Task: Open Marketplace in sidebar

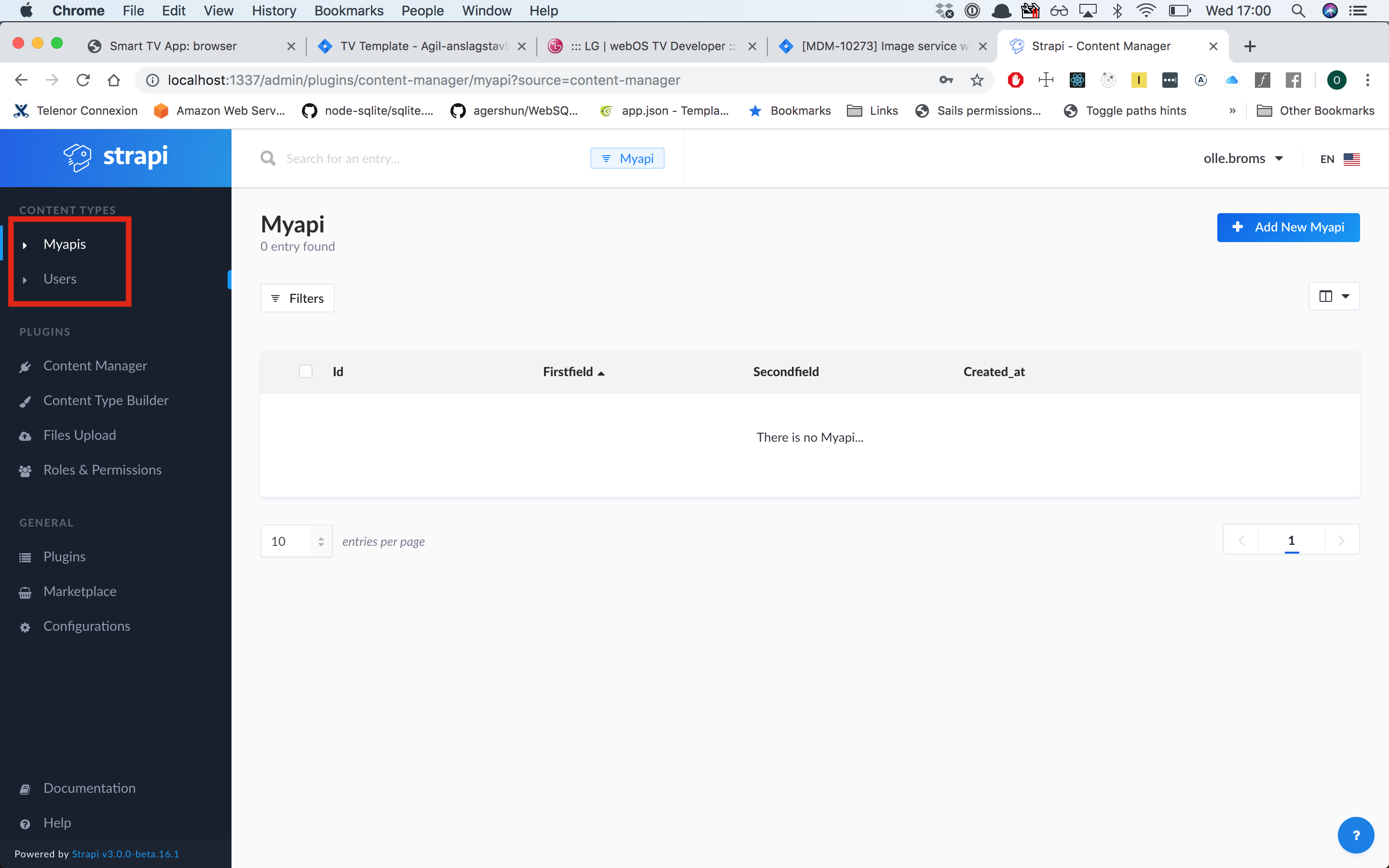Action: pos(80,591)
